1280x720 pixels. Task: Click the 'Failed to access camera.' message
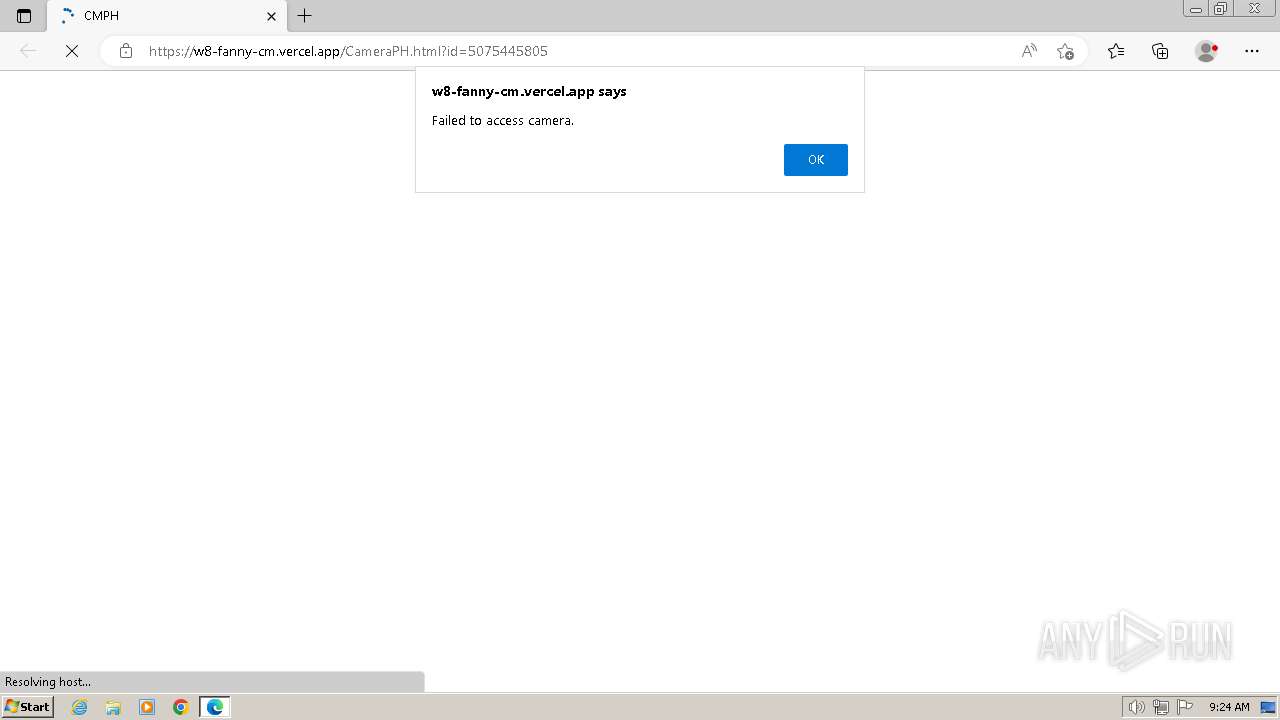503,120
